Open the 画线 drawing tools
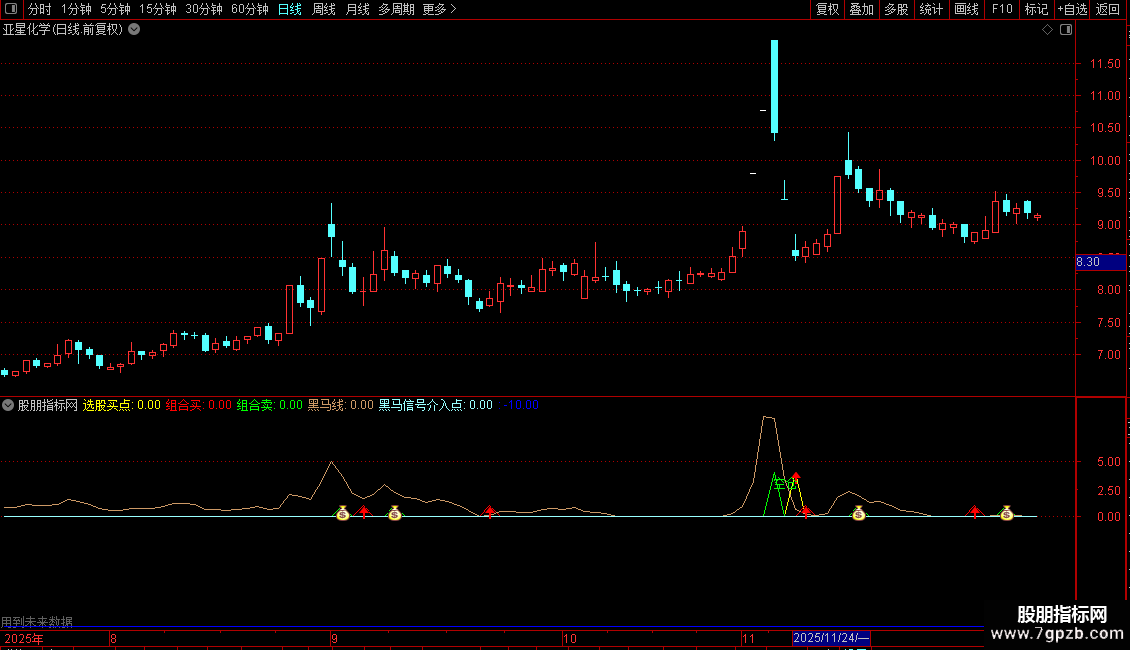Screen dimensions: 1130x650 point(966,9)
